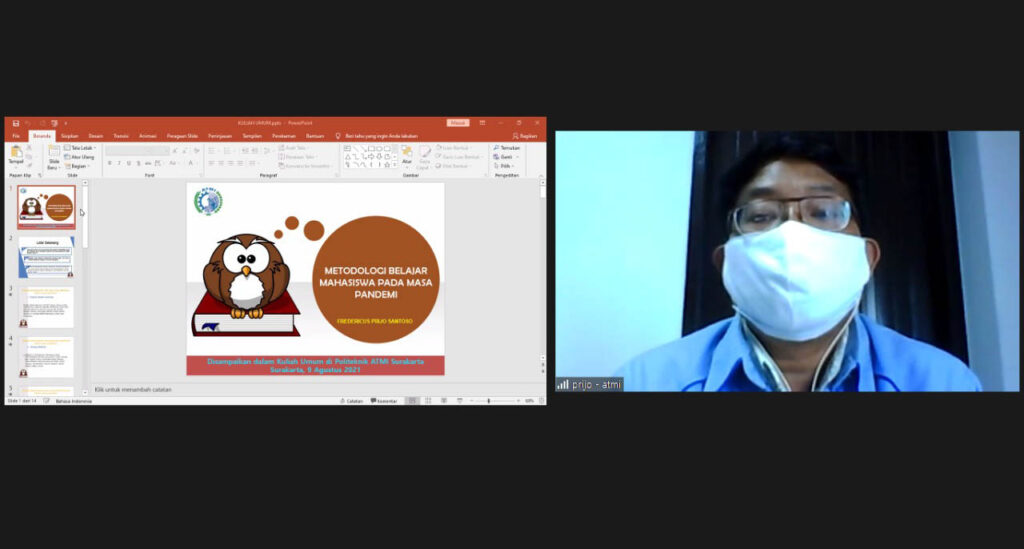Screen dimensions: 1024x549
Task: Open the Bagian section dropdown
Action: pyautogui.click(x=78, y=166)
